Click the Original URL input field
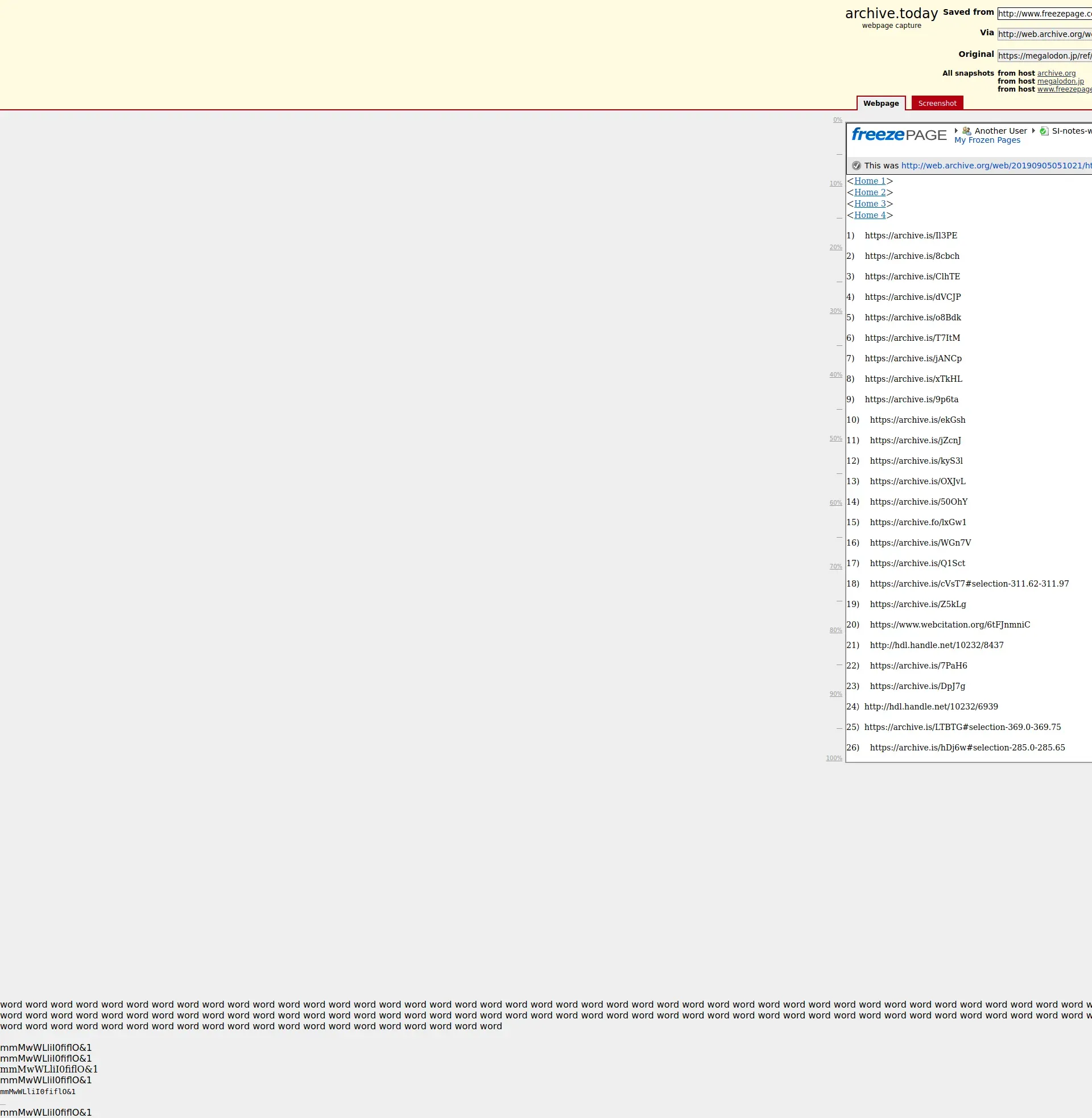This screenshot has height=1118, width=1092. tap(1044, 56)
